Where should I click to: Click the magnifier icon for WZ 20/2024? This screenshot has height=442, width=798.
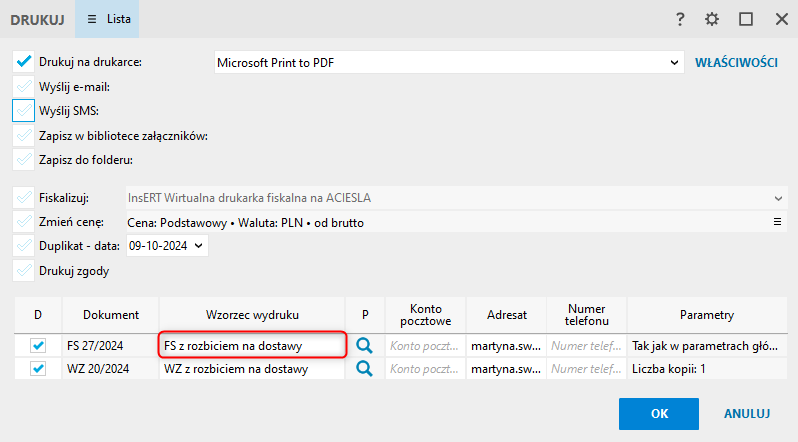click(365, 369)
